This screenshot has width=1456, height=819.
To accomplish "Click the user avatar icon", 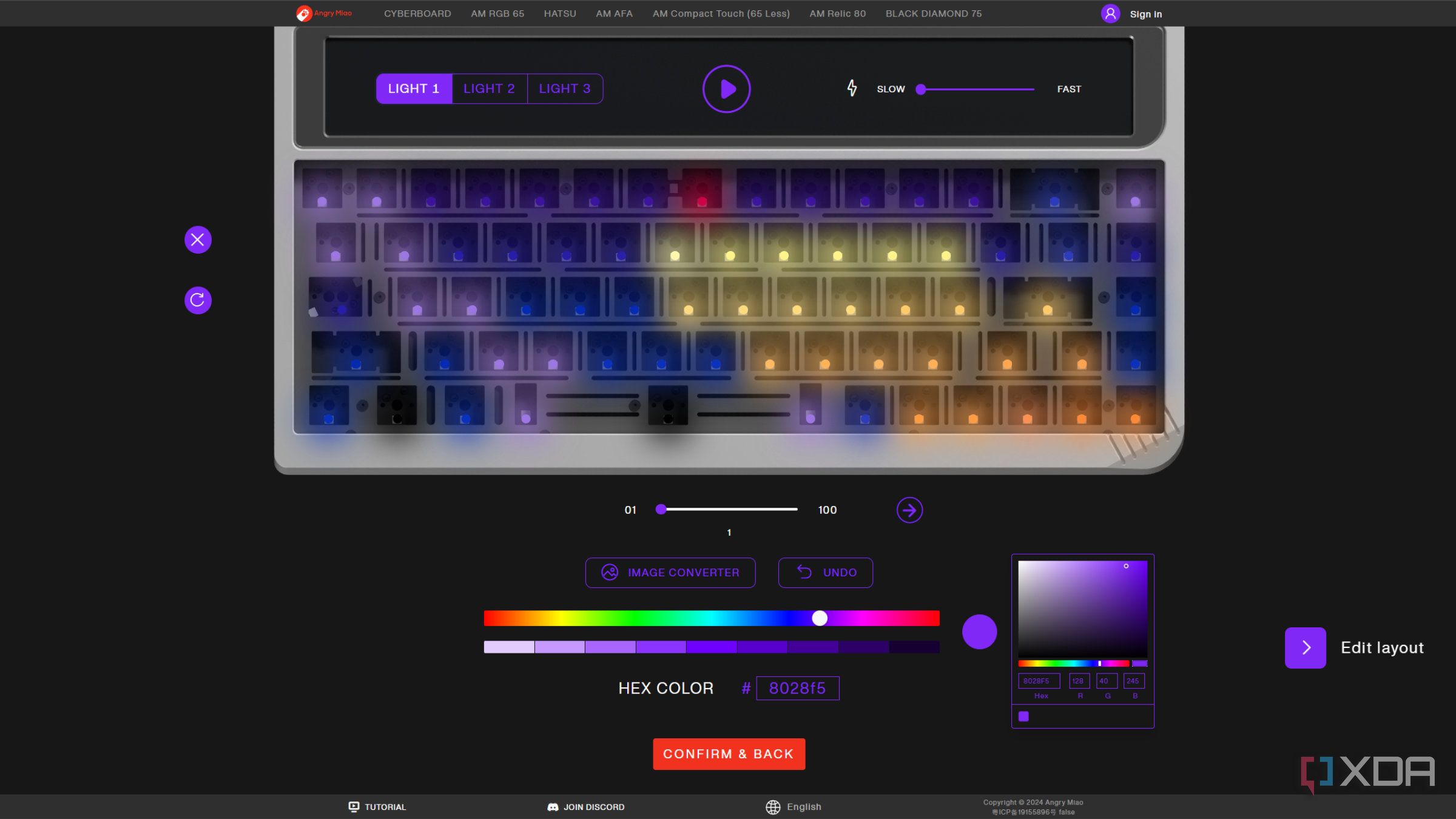I will point(1110,13).
